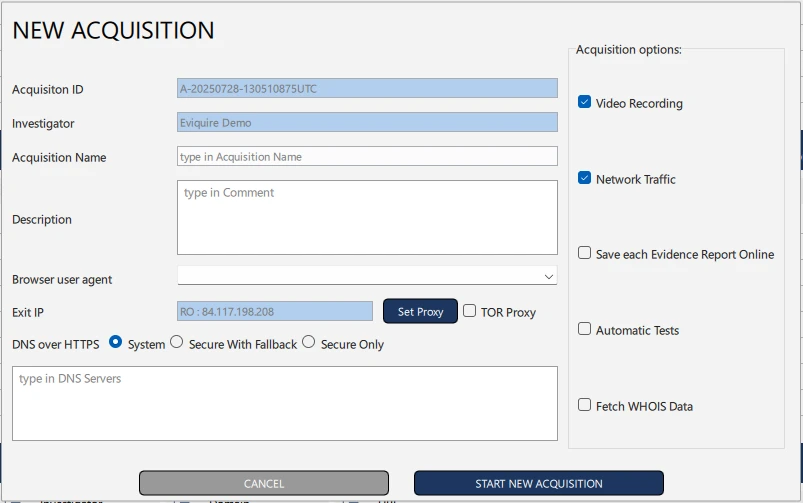Enable Save each Evidence Report Online
Viewport: 803px width, 503px height.
[584, 253]
